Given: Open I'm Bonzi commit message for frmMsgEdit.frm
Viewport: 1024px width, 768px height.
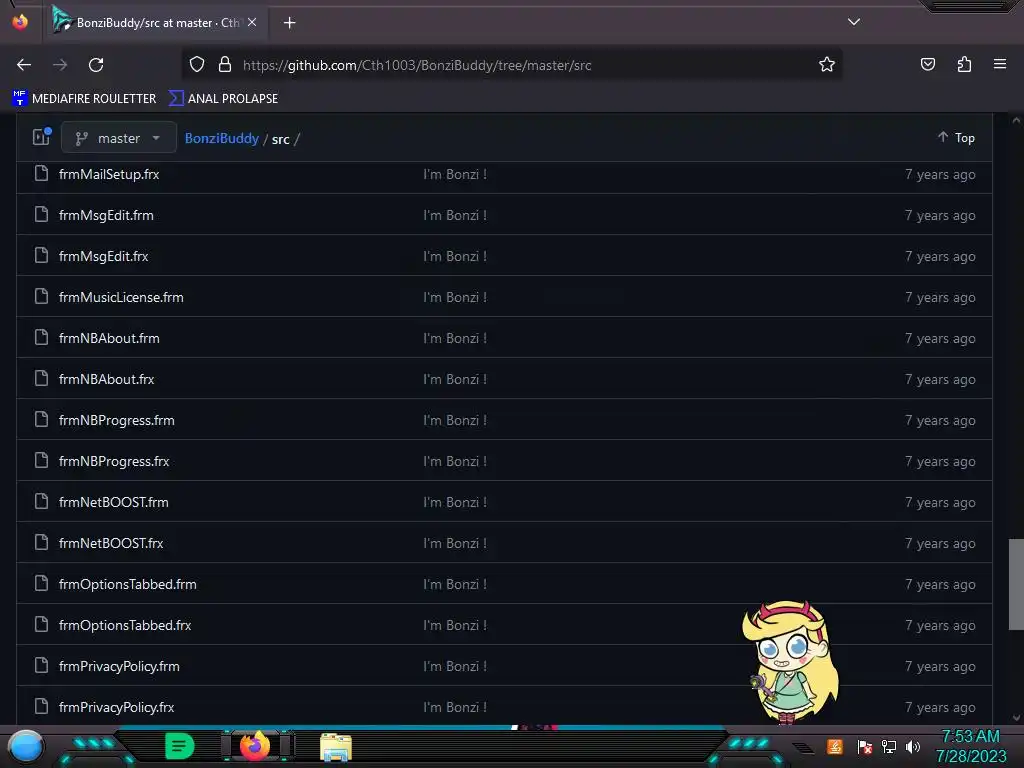Looking at the screenshot, I should pyautogui.click(x=455, y=216).
